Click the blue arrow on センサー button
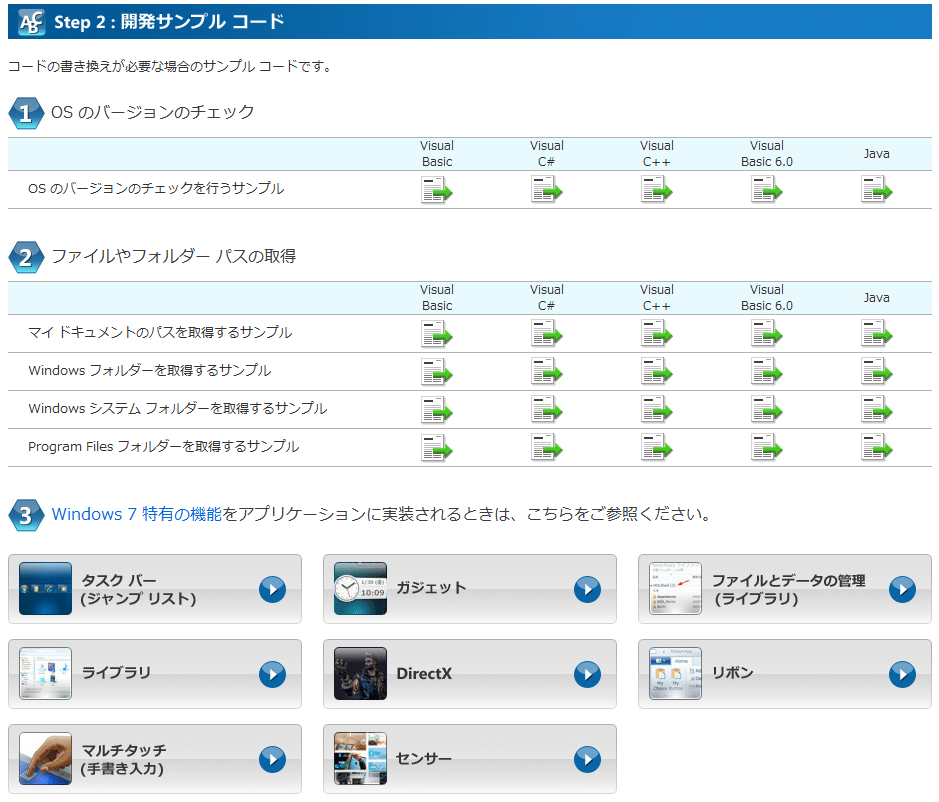Screen dimensions: 939x802 [x=587, y=759]
